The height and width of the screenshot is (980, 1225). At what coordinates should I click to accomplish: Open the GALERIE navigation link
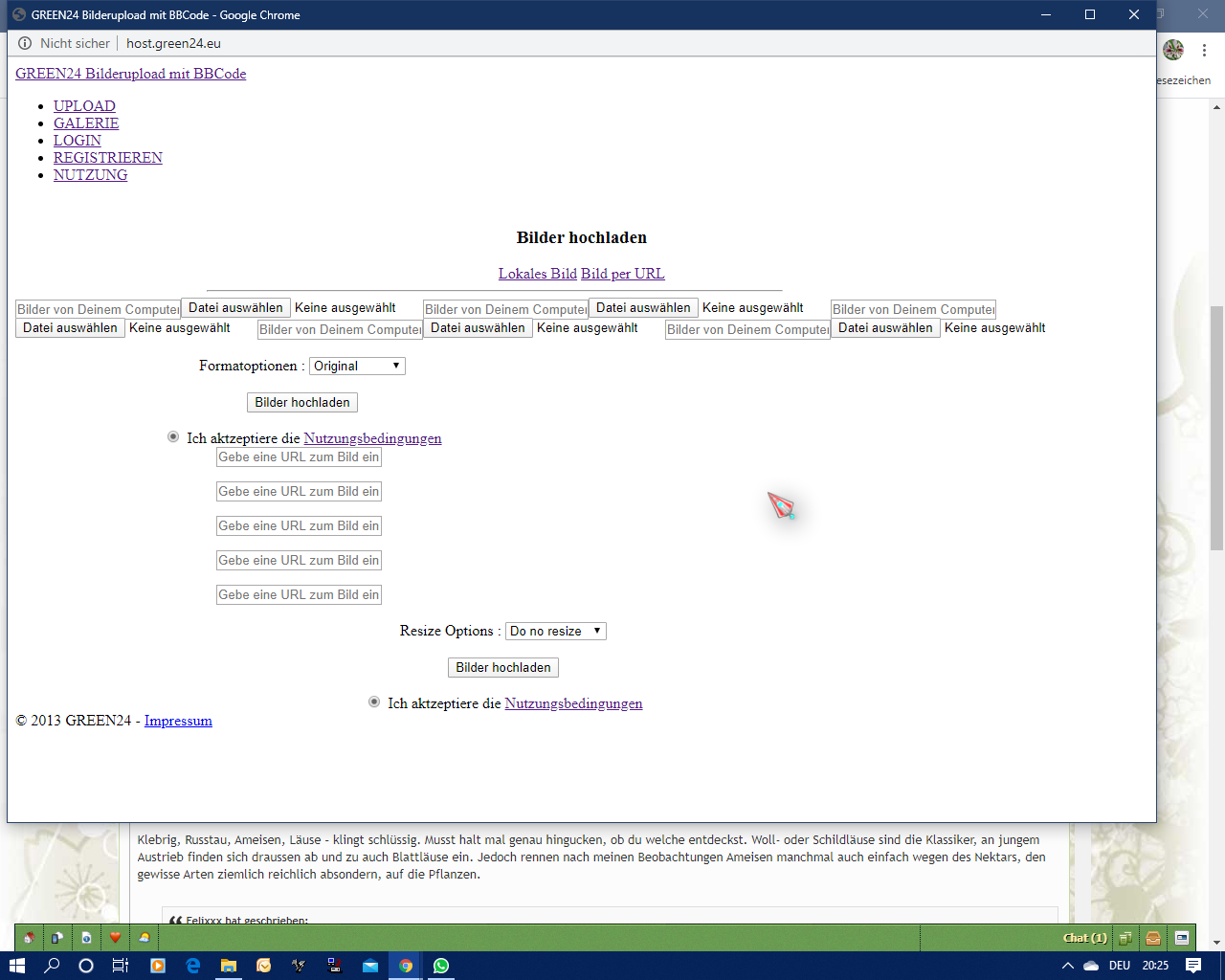click(86, 123)
